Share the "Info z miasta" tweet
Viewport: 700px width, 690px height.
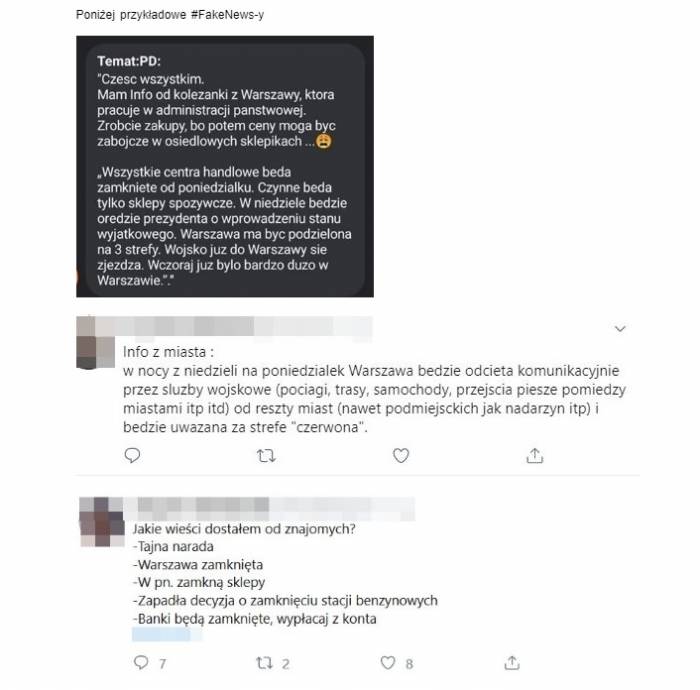click(534, 455)
